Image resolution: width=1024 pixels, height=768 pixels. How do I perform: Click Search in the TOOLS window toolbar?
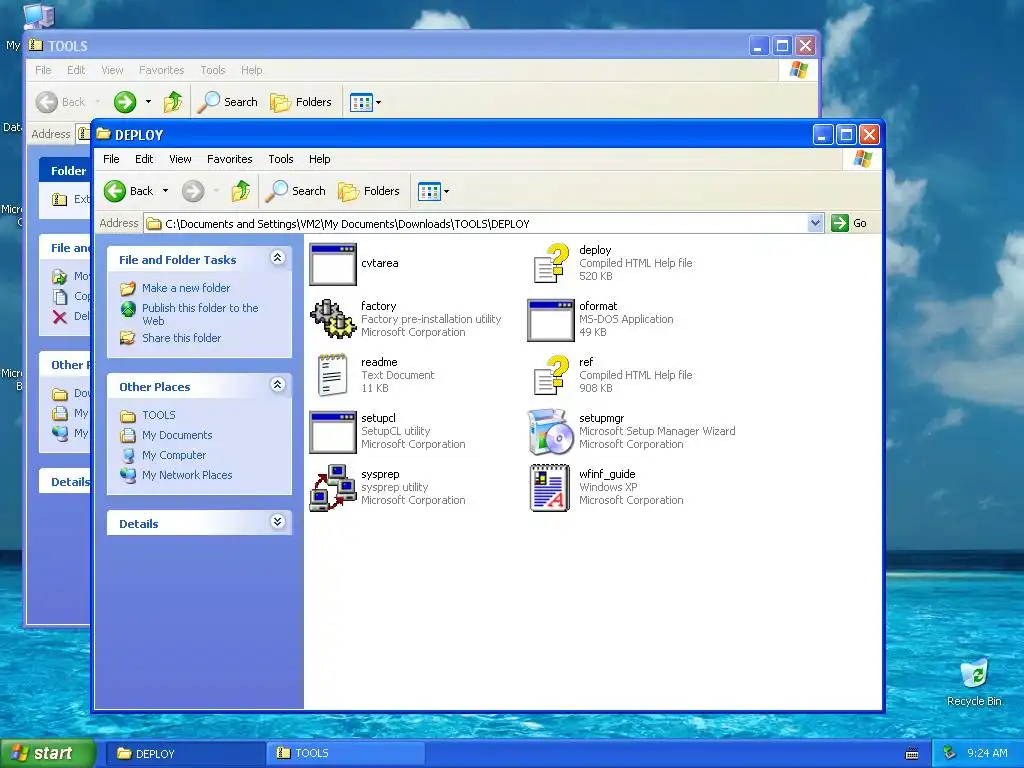coord(228,102)
